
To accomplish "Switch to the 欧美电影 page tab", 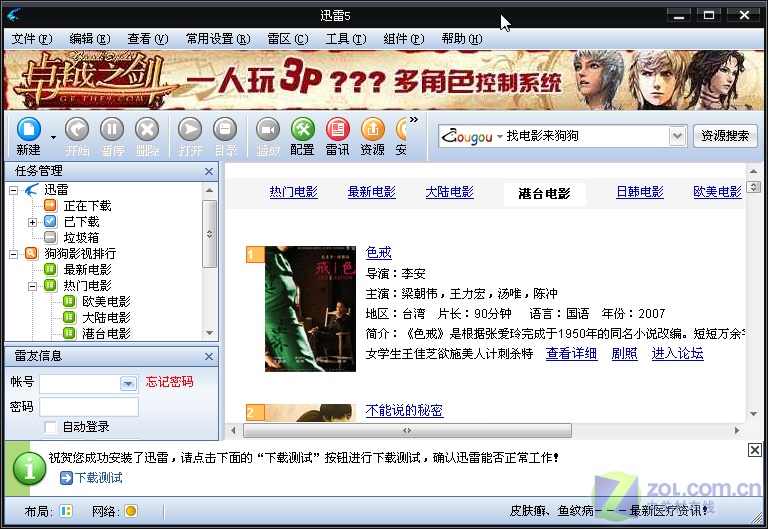I will tap(718, 192).
